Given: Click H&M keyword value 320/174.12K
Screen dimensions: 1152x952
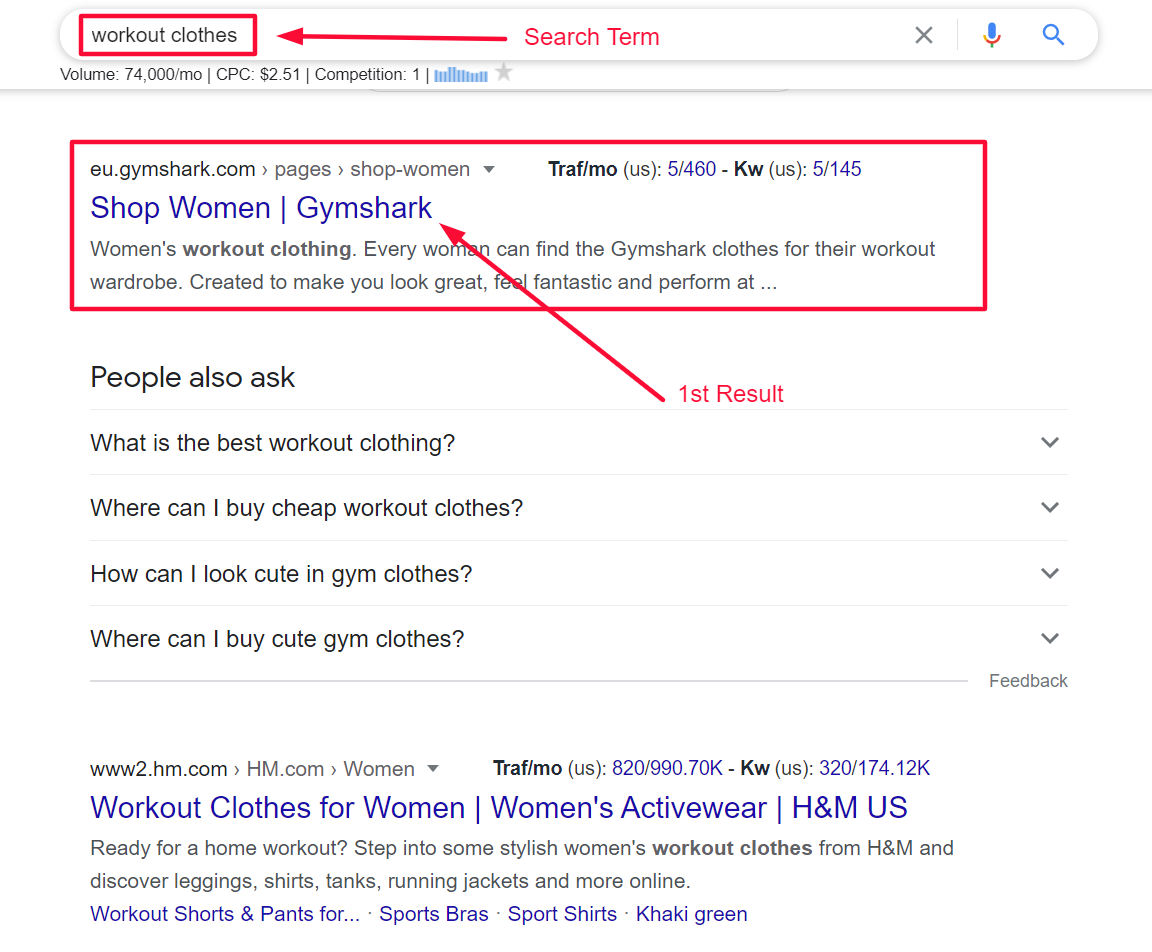Looking at the screenshot, I should coord(874,768).
